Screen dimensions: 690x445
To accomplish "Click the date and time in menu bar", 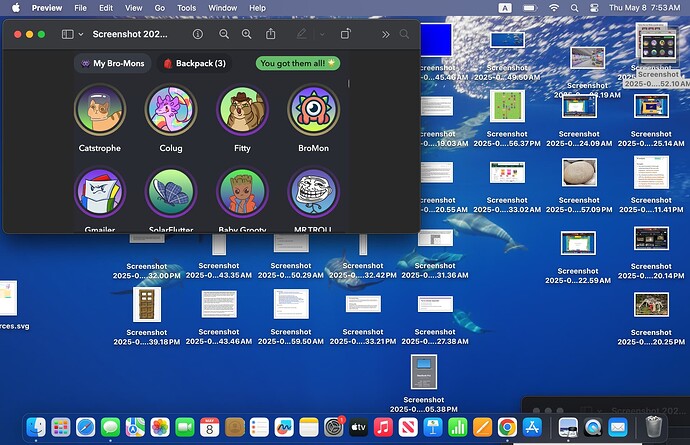I will (x=643, y=8).
